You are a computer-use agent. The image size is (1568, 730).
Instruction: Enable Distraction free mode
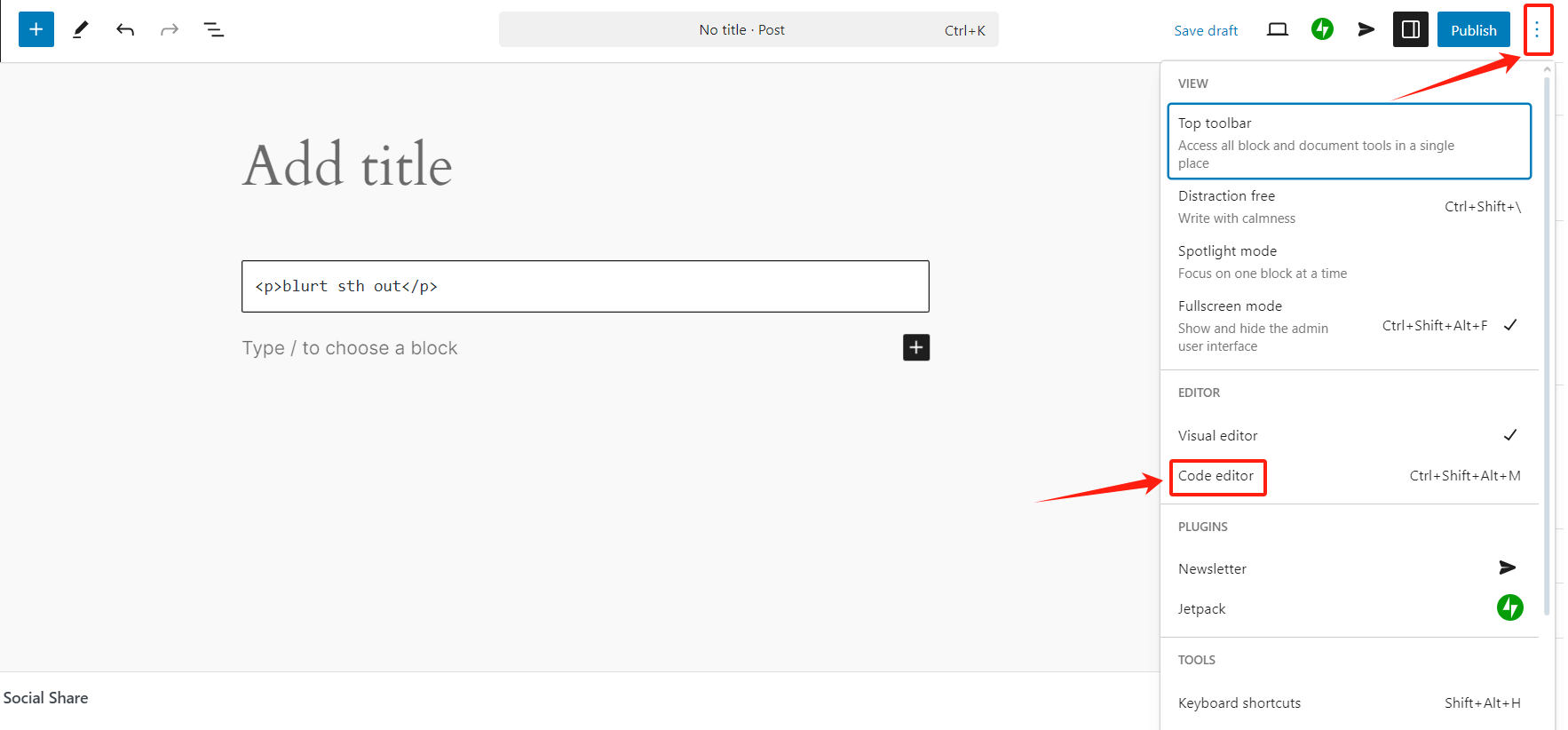pos(1350,206)
